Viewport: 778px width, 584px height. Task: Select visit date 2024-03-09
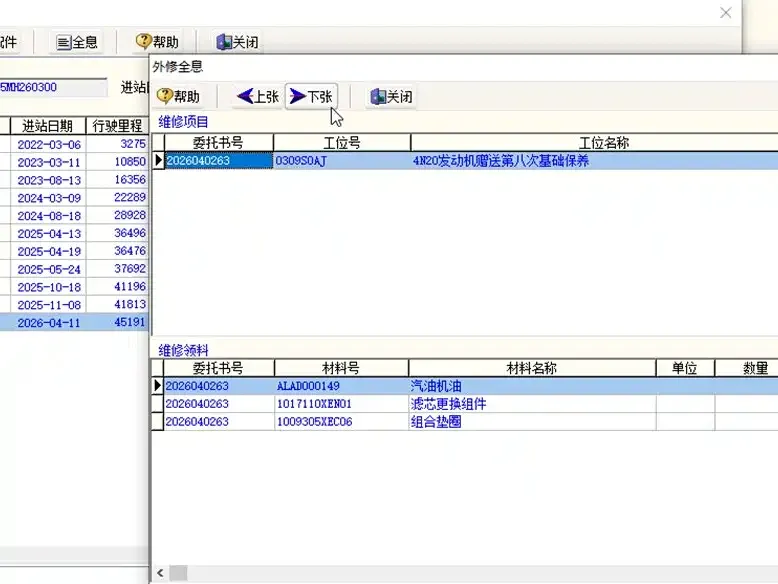tap(49, 198)
